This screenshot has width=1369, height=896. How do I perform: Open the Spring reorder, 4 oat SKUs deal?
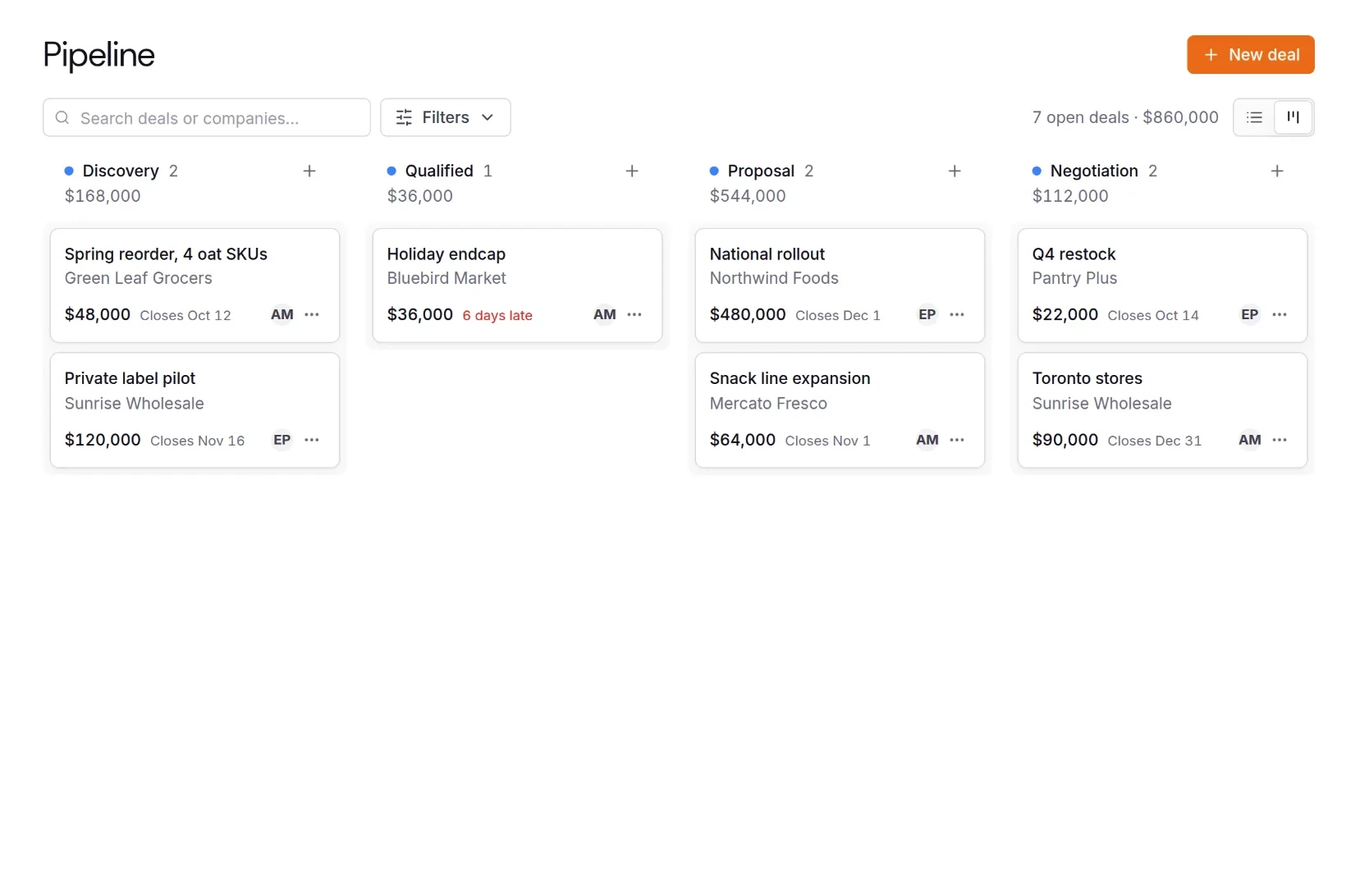[x=195, y=286]
